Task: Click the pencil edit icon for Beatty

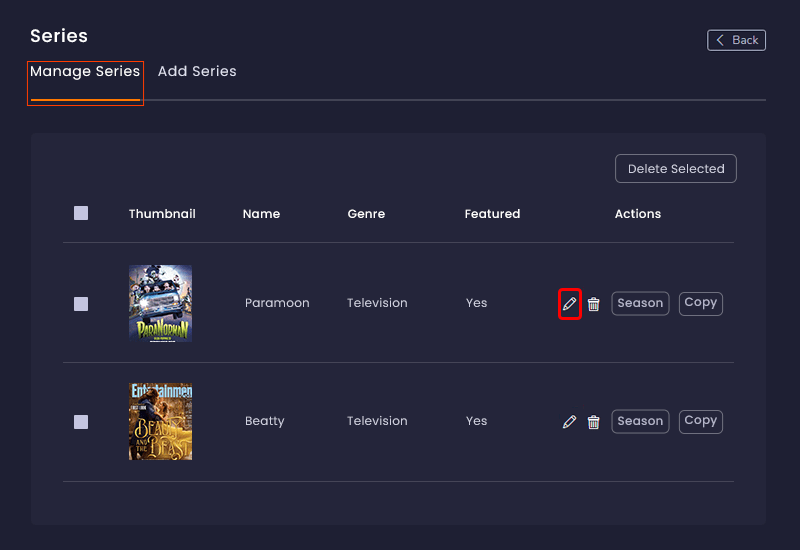Action: (569, 422)
